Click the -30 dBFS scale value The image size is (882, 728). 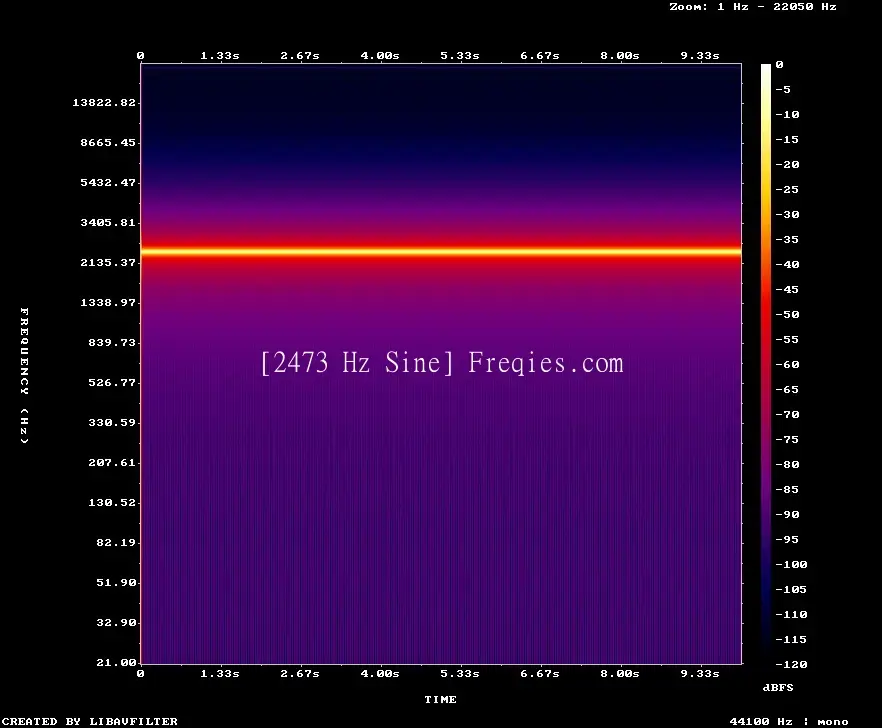click(x=787, y=214)
